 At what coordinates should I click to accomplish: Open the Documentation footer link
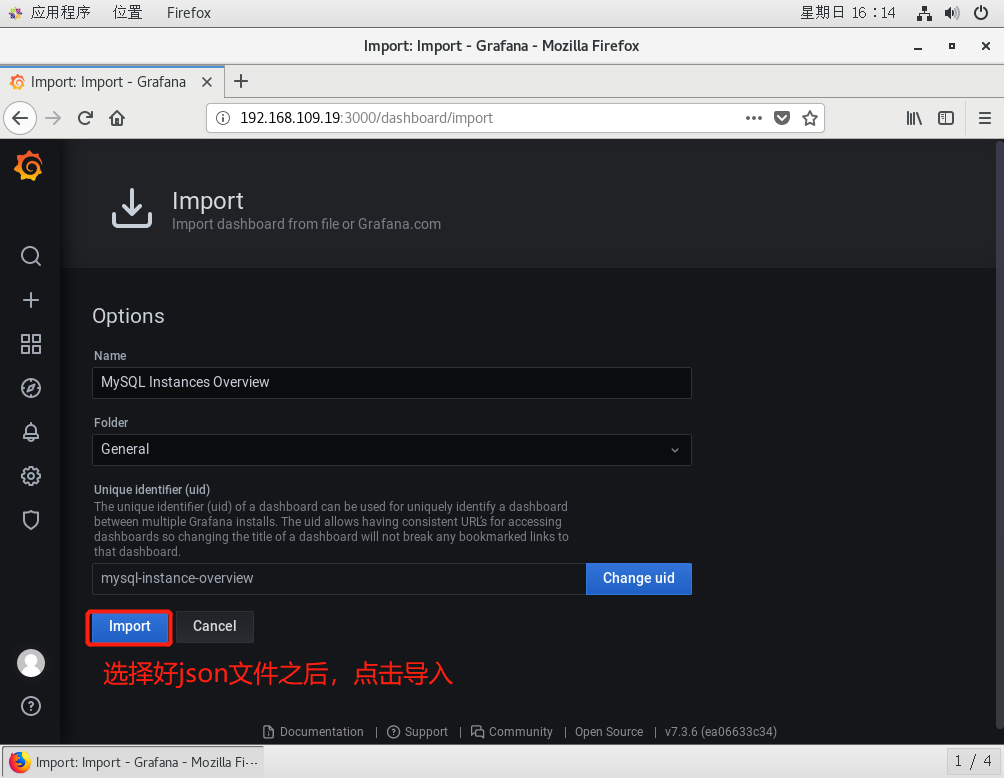314,731
